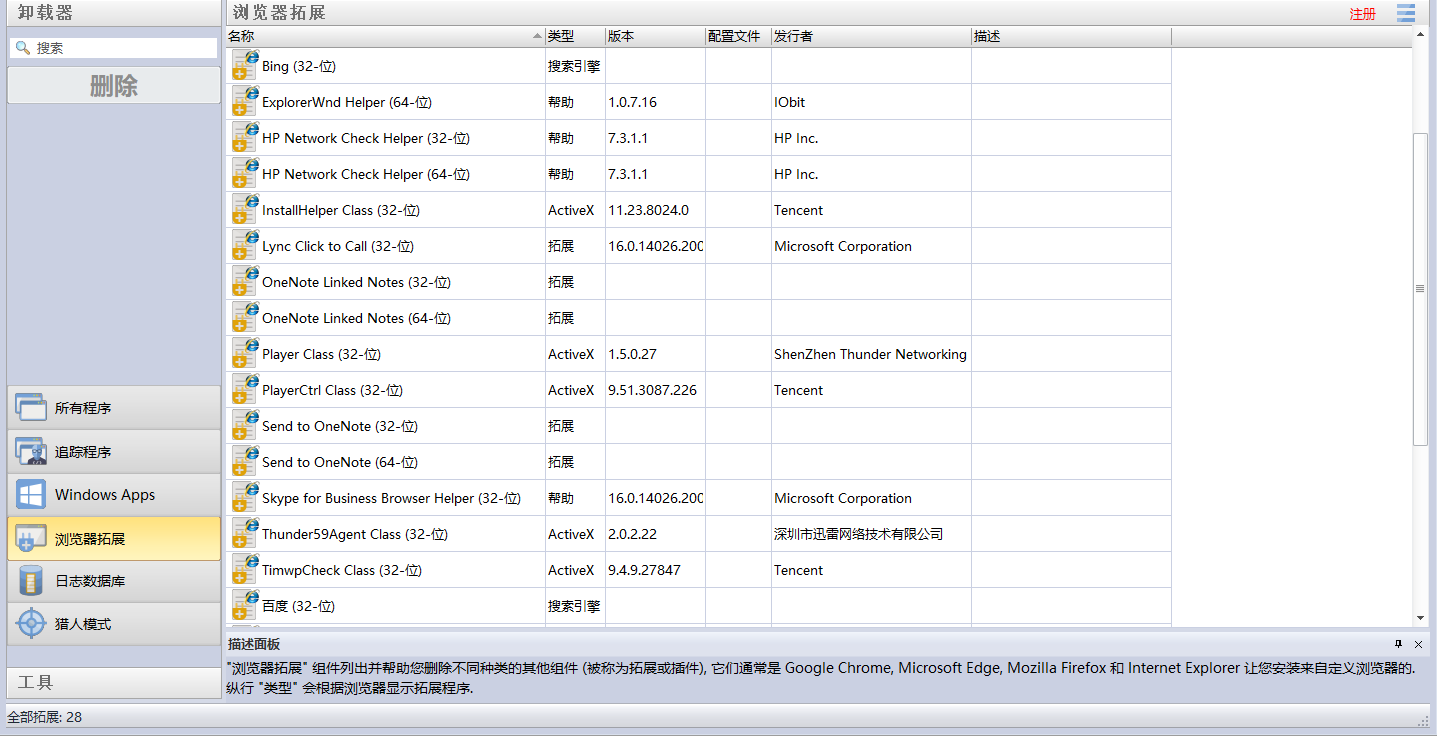
Task: Click the Skype for Business Browser Helper icon
Action: pos(245,498)
